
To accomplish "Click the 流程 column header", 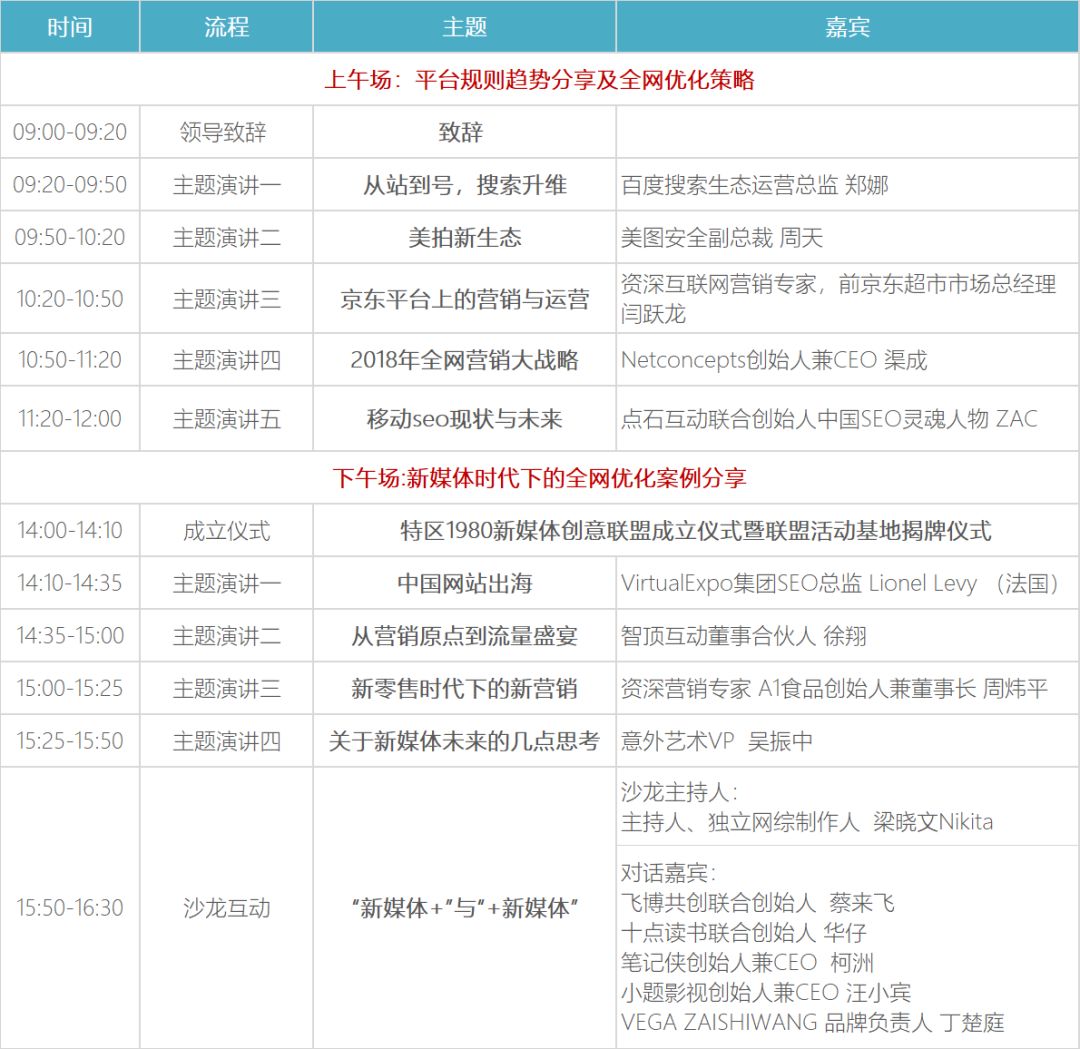I will click(x=226, y=26).
